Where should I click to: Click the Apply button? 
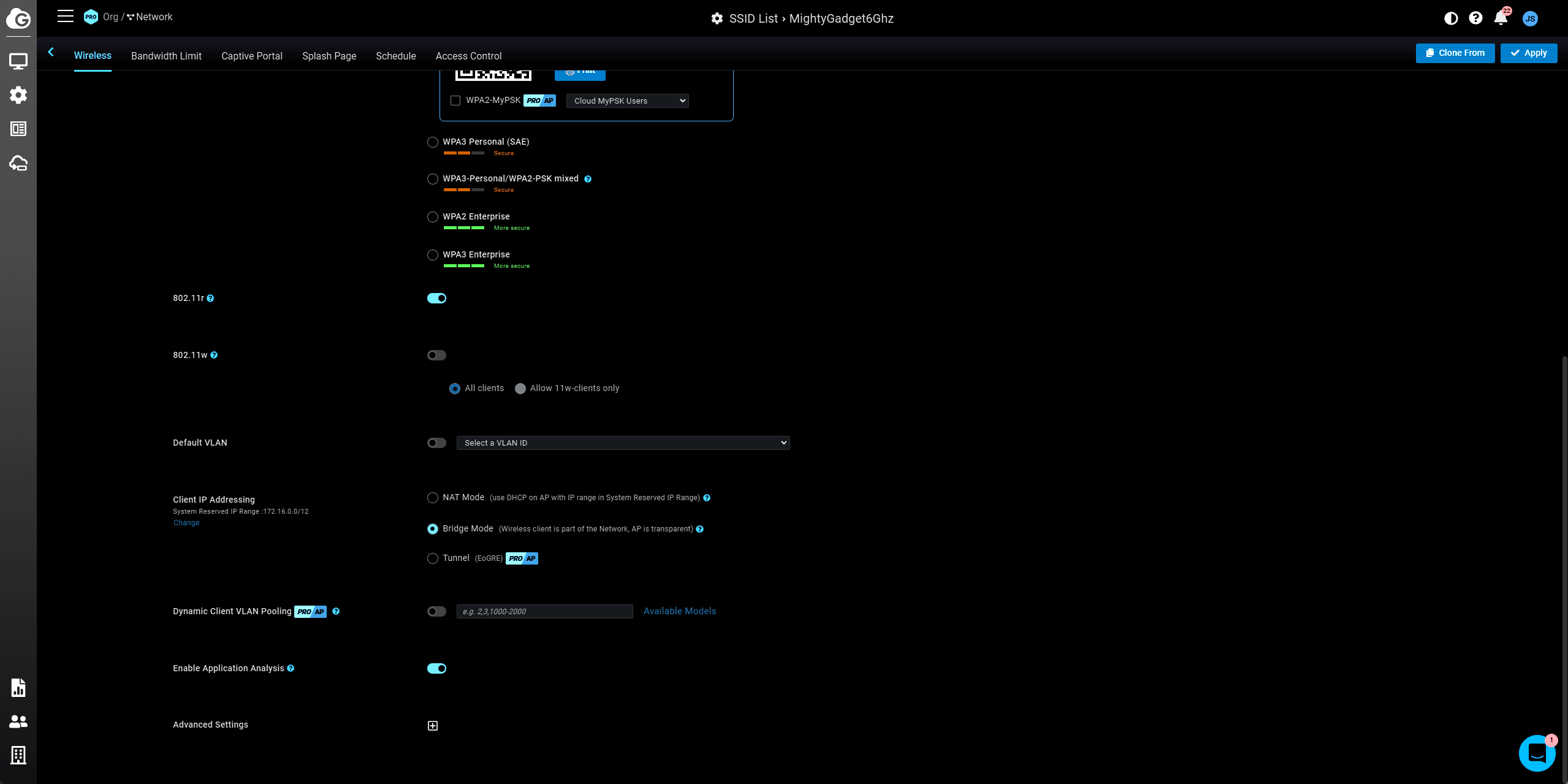(x=1528, y=53)
